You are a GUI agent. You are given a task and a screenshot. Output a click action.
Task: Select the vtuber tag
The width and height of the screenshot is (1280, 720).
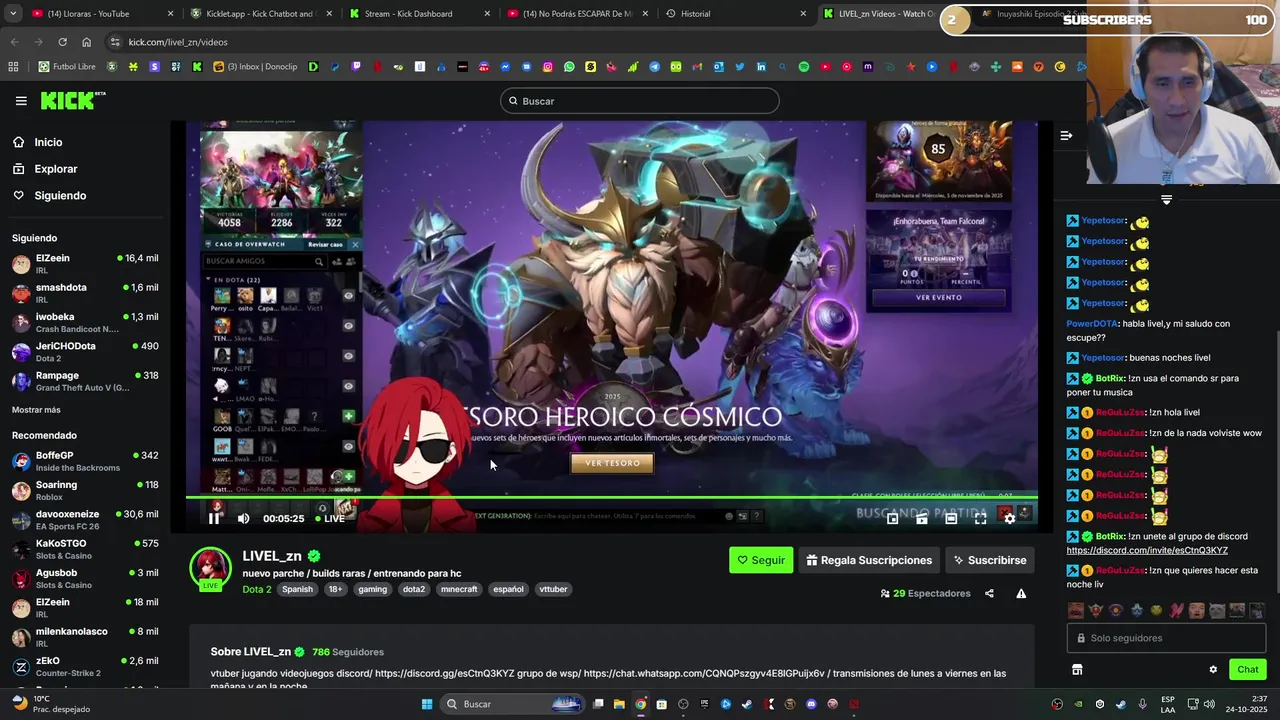click(x=553, y=589)
